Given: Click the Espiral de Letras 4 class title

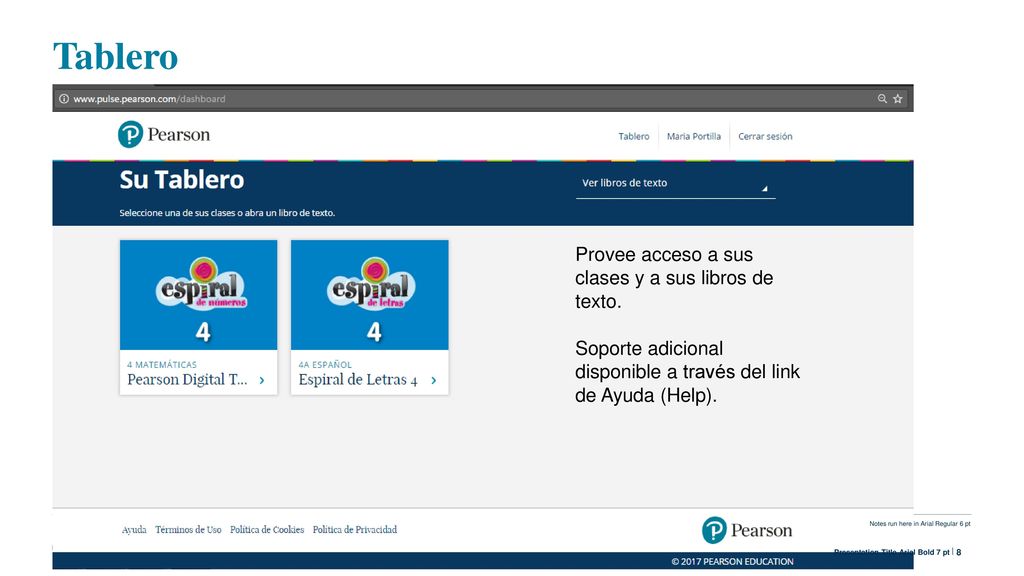Looking at the screenshot, I should tap(358, 379).
